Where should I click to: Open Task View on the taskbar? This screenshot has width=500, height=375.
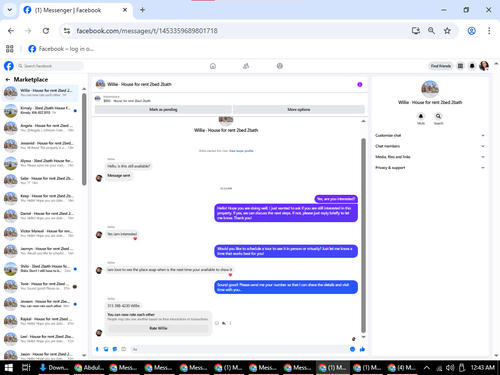click(26, 368)
